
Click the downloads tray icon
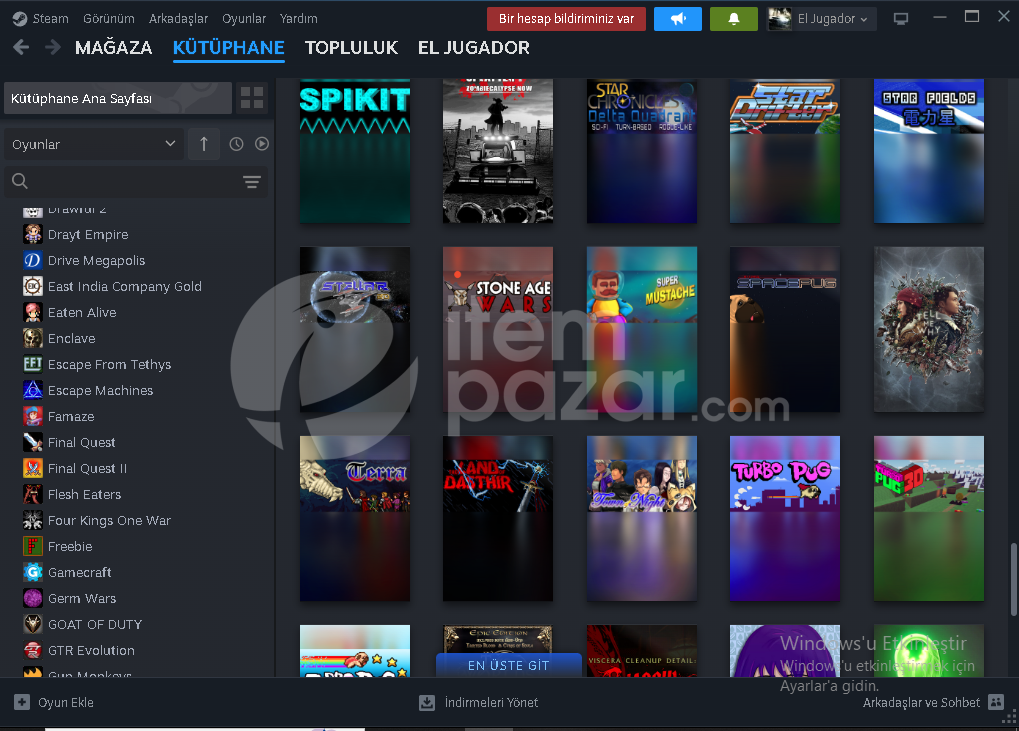[x=427, y=702]
